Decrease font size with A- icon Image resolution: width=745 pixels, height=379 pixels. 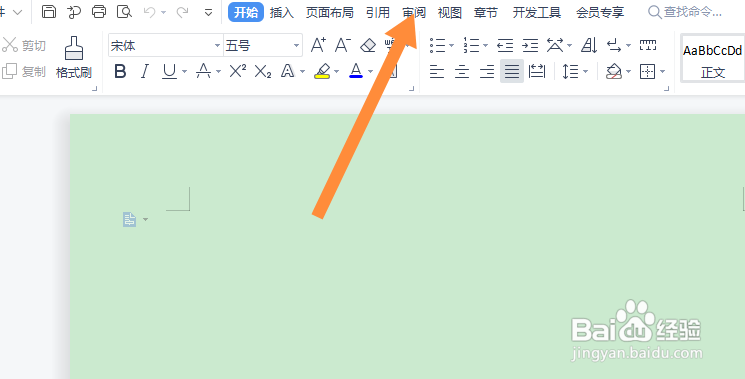click(x=343, y=46)
